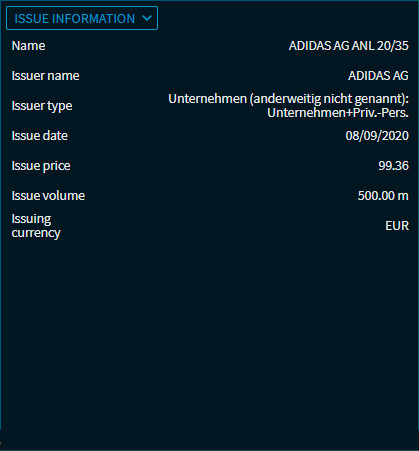
Task: Select the Issuer name label
Action: click(x=45, y=76)
